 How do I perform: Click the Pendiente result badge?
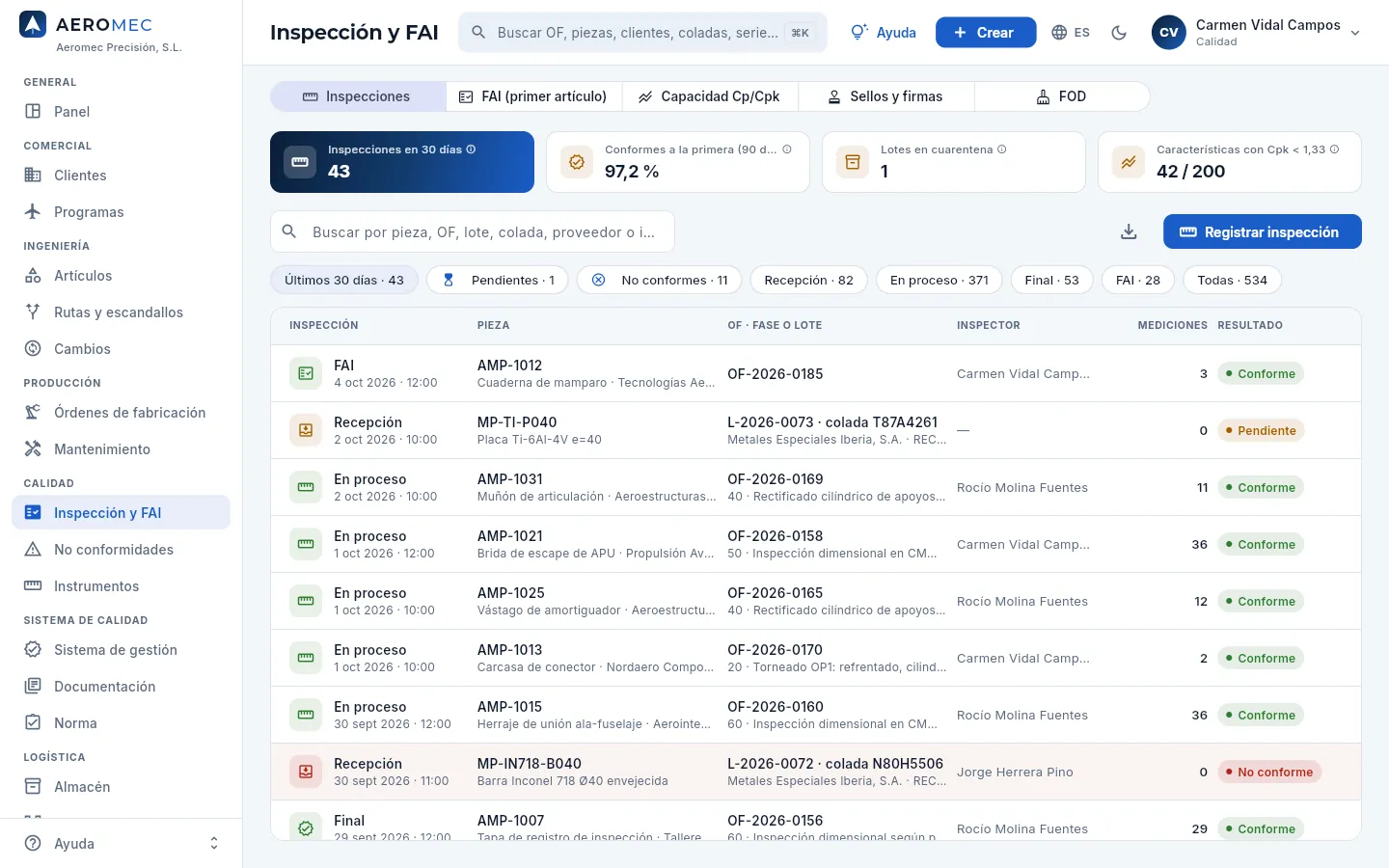tap(1261, 430)
